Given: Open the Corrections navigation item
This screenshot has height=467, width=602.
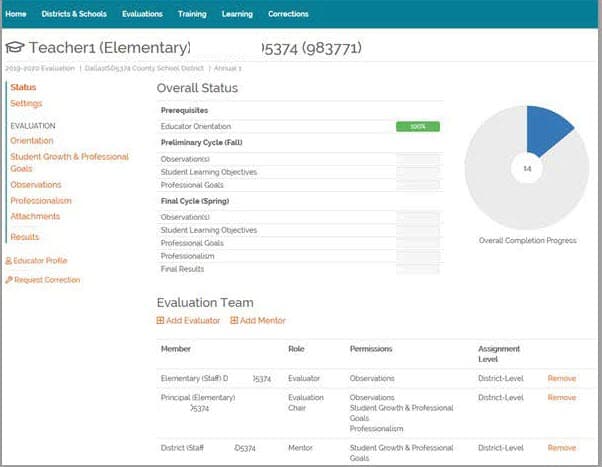Looking at the screenshot, I should click(x=288, y=14).
